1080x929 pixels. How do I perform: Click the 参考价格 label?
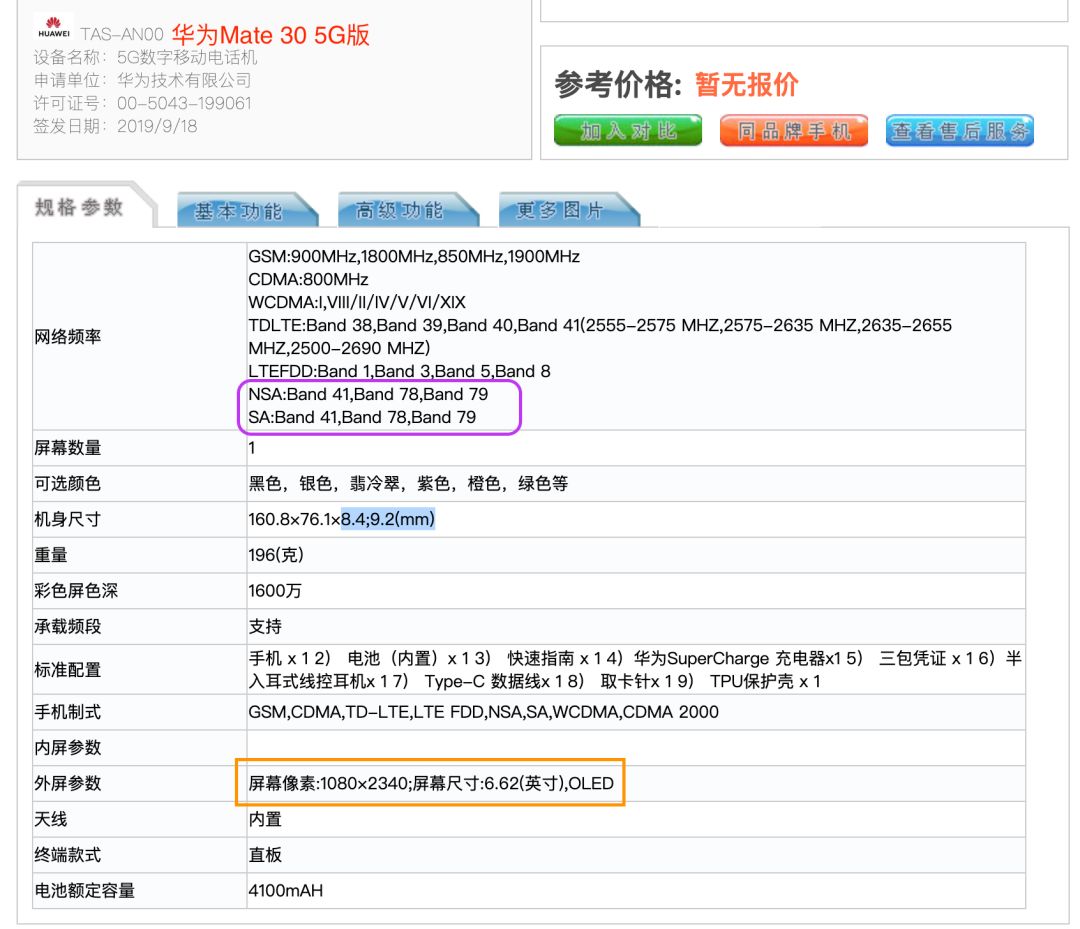pos(618,85)
